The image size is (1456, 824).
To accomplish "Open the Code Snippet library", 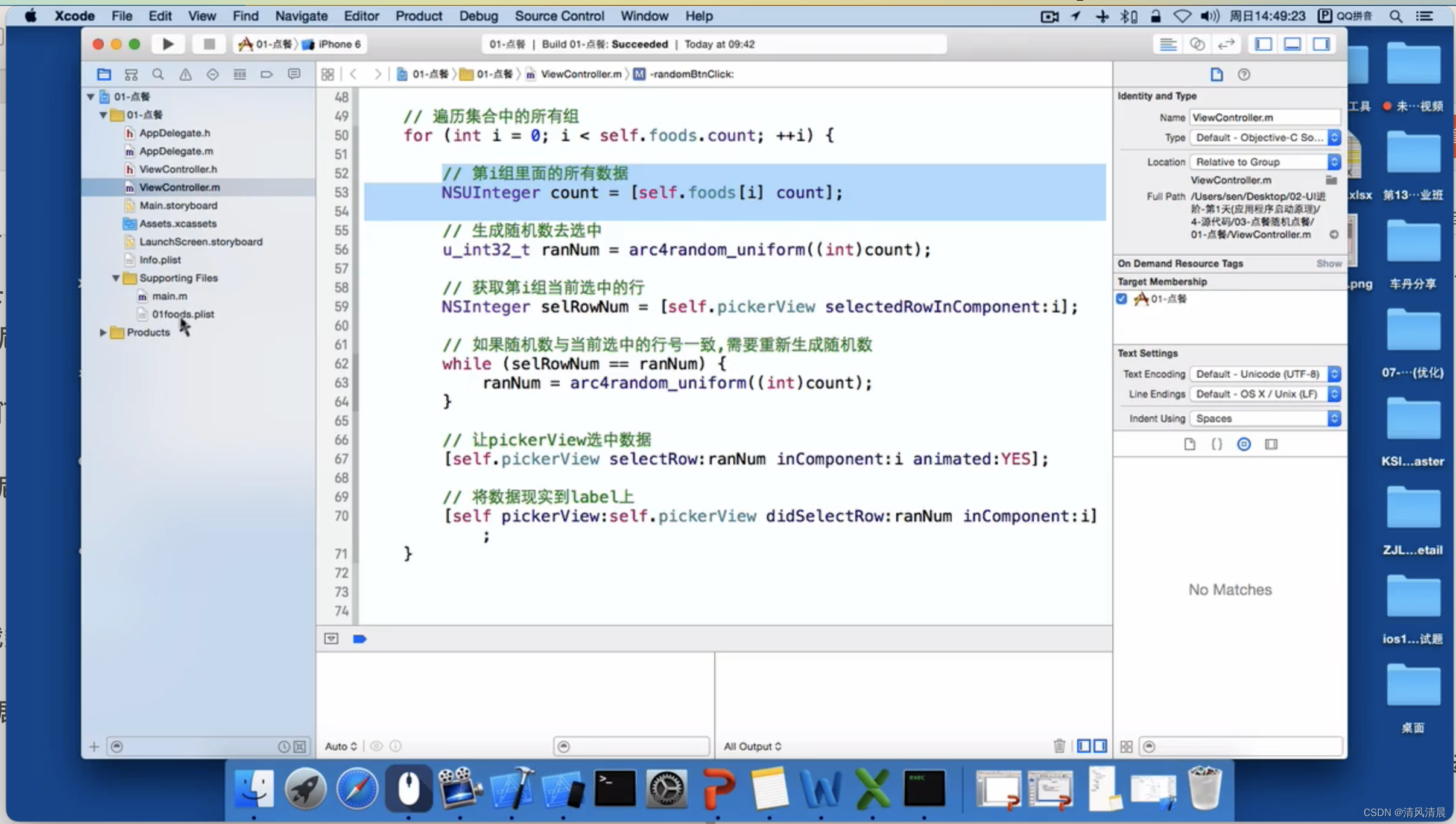I will 1217,445.
